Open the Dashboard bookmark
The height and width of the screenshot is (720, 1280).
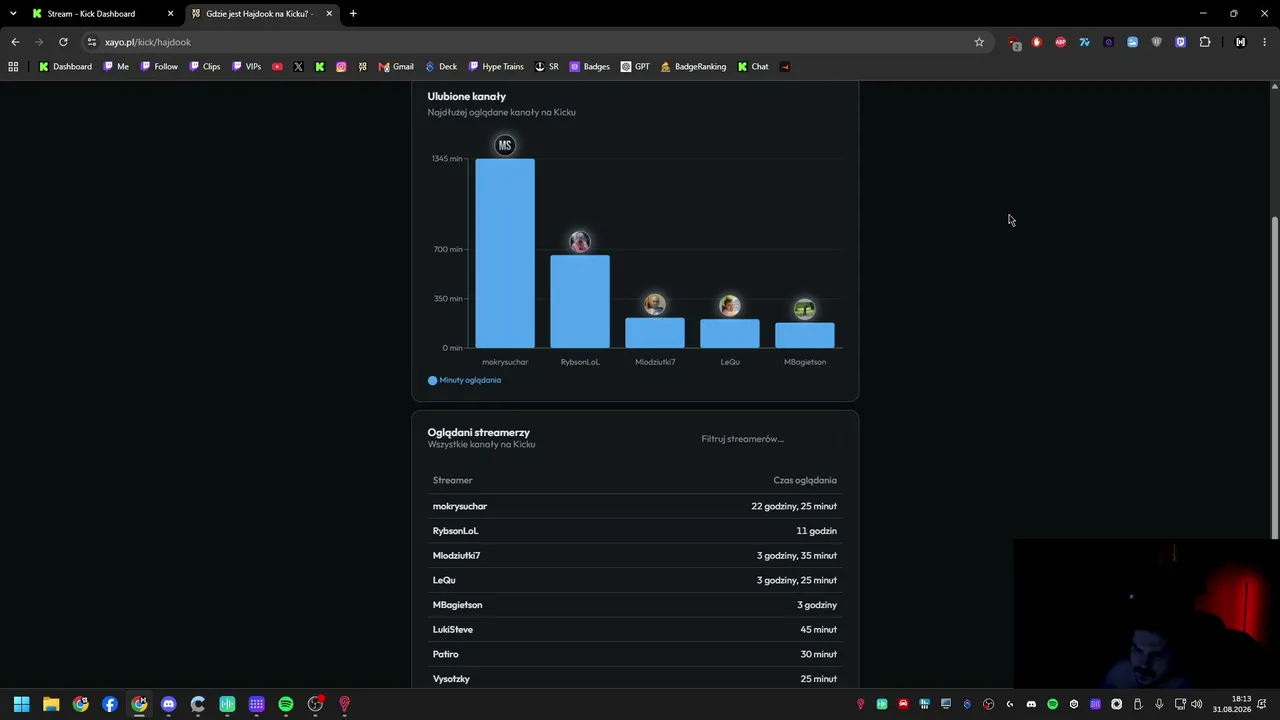[x=65, y=67]
